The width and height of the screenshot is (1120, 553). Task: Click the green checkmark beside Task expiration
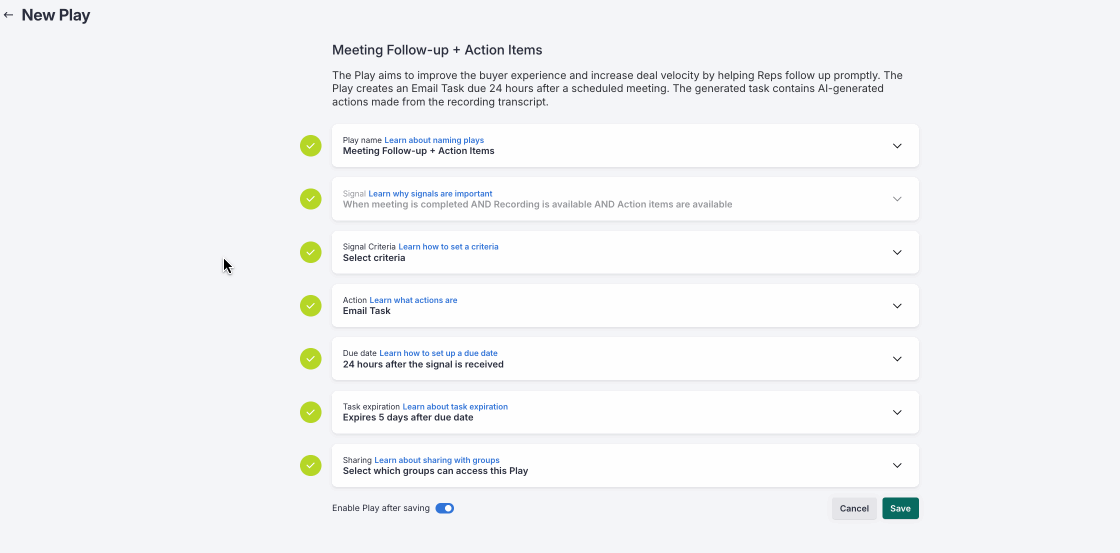pos(311,412)
